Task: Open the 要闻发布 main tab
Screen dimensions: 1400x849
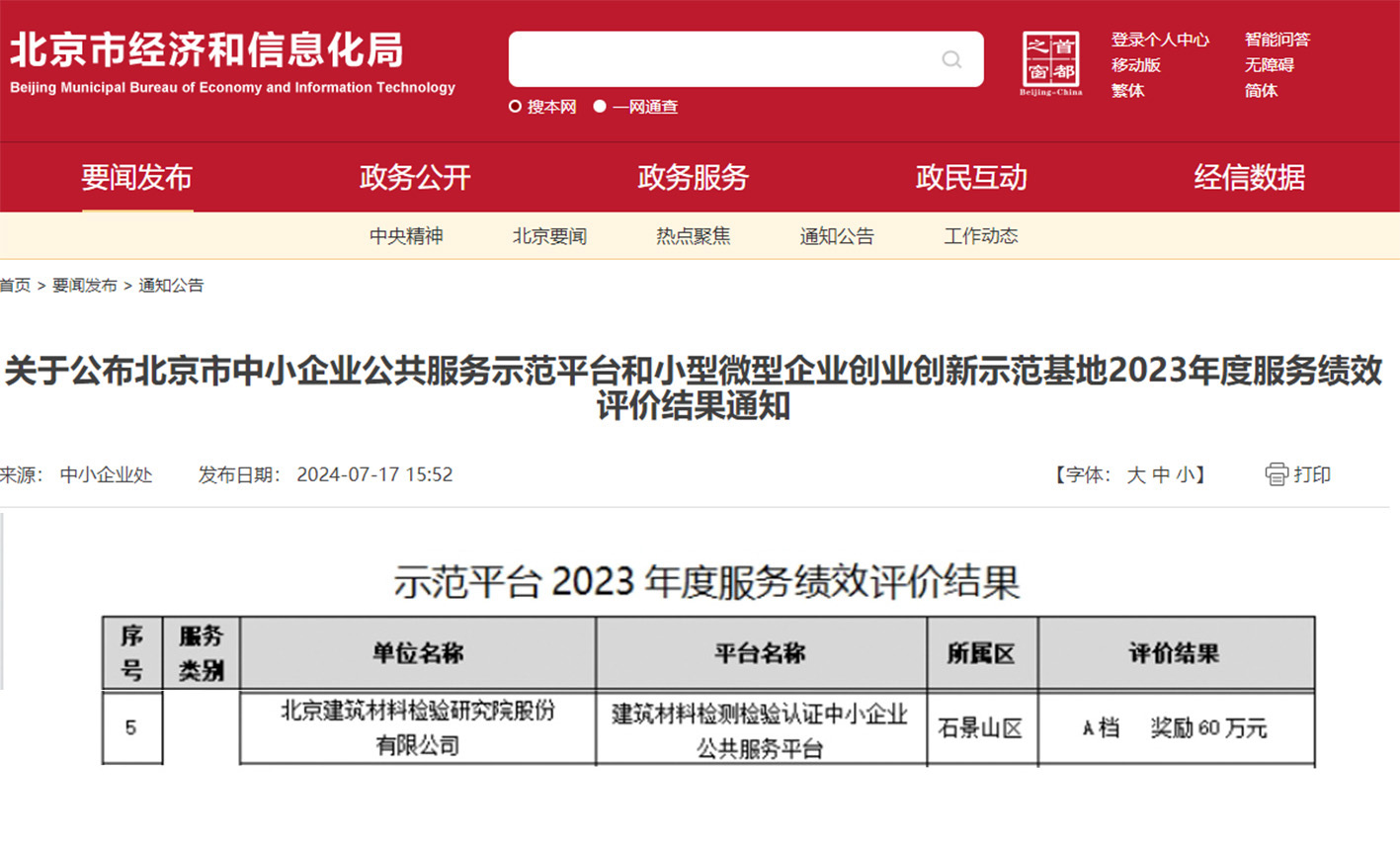Action: (x=136, y=178)
